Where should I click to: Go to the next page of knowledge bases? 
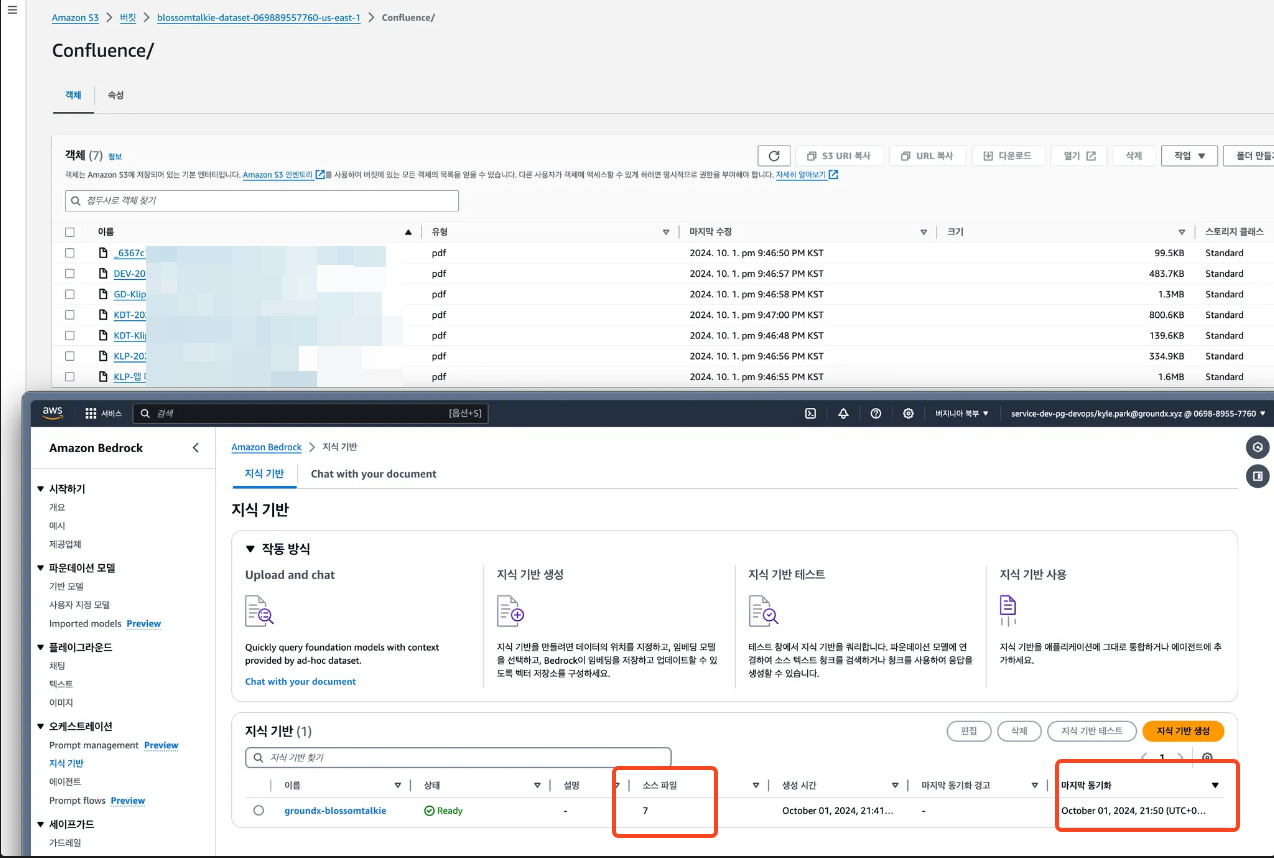click(1181, 757)
